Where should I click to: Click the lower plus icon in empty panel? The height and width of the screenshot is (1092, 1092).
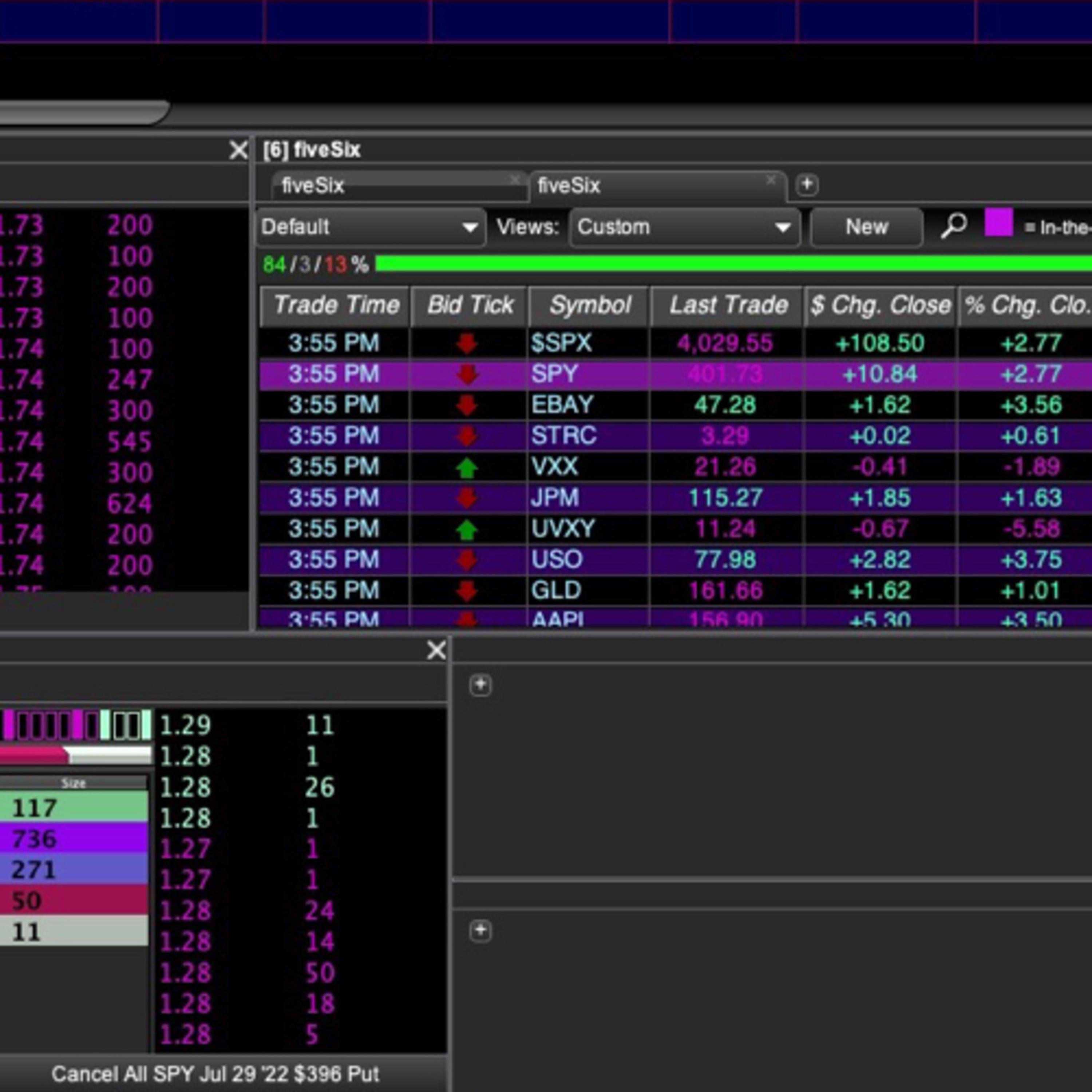tap(480, 930)
